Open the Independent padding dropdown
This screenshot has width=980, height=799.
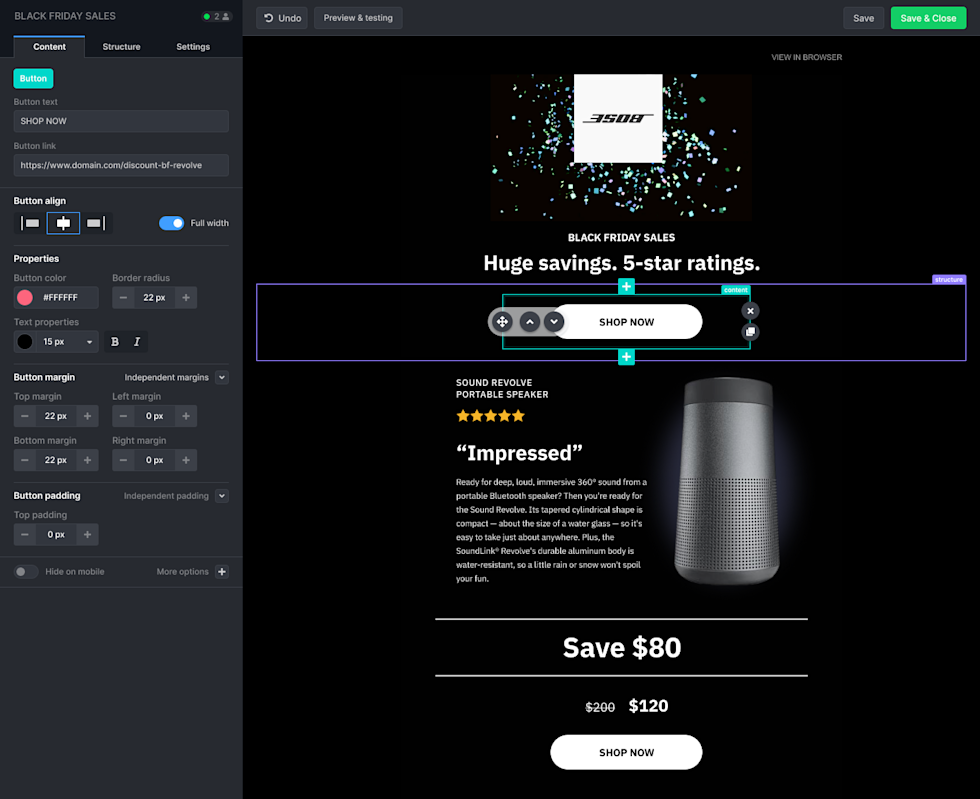pos(222,495)
